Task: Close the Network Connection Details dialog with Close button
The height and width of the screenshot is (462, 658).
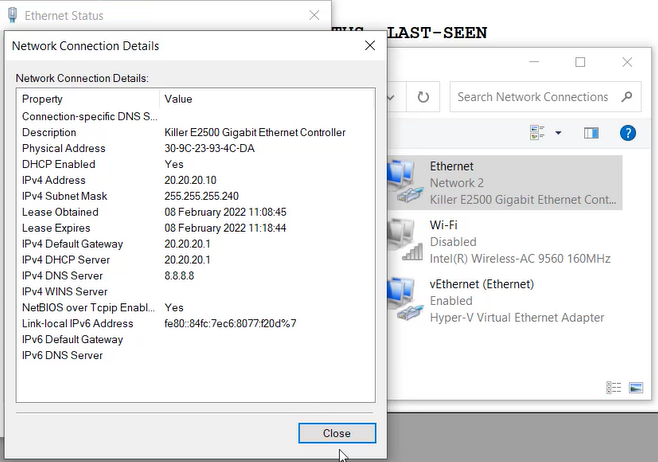Action: [337, 433]
